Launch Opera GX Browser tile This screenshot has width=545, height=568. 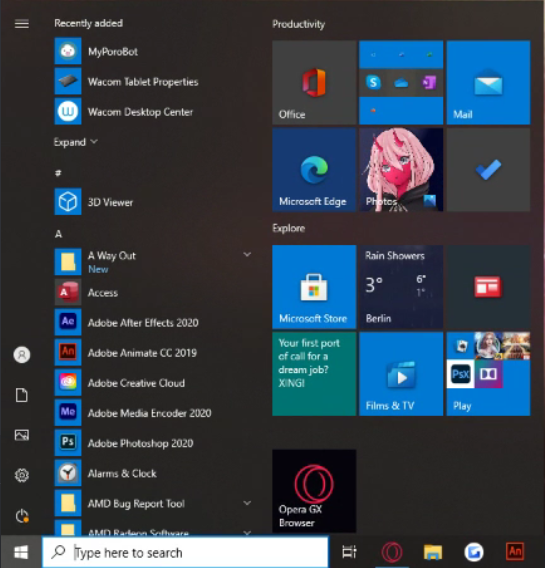click(314, 491)
